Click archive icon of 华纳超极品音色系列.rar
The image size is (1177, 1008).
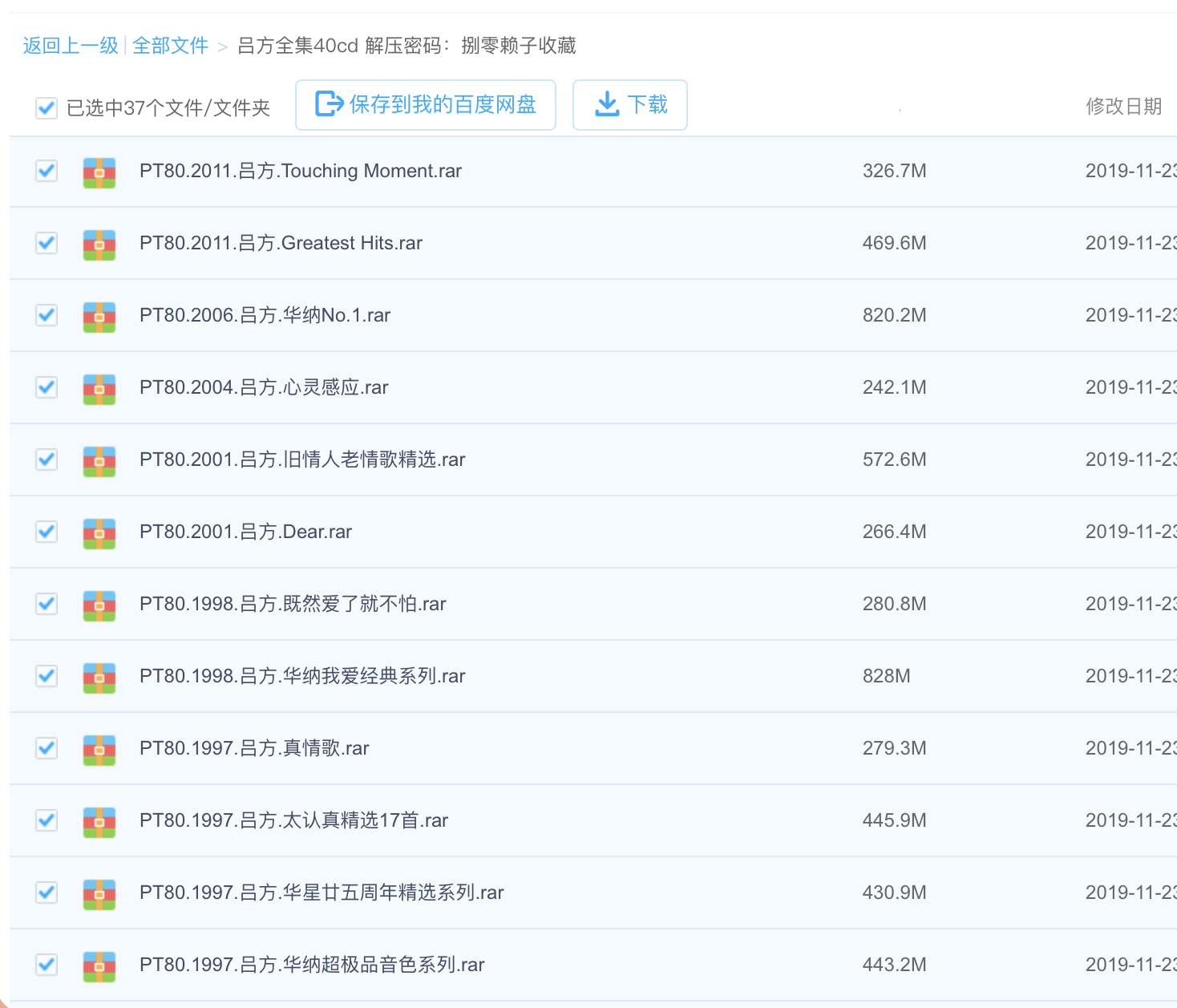(99, 966)
